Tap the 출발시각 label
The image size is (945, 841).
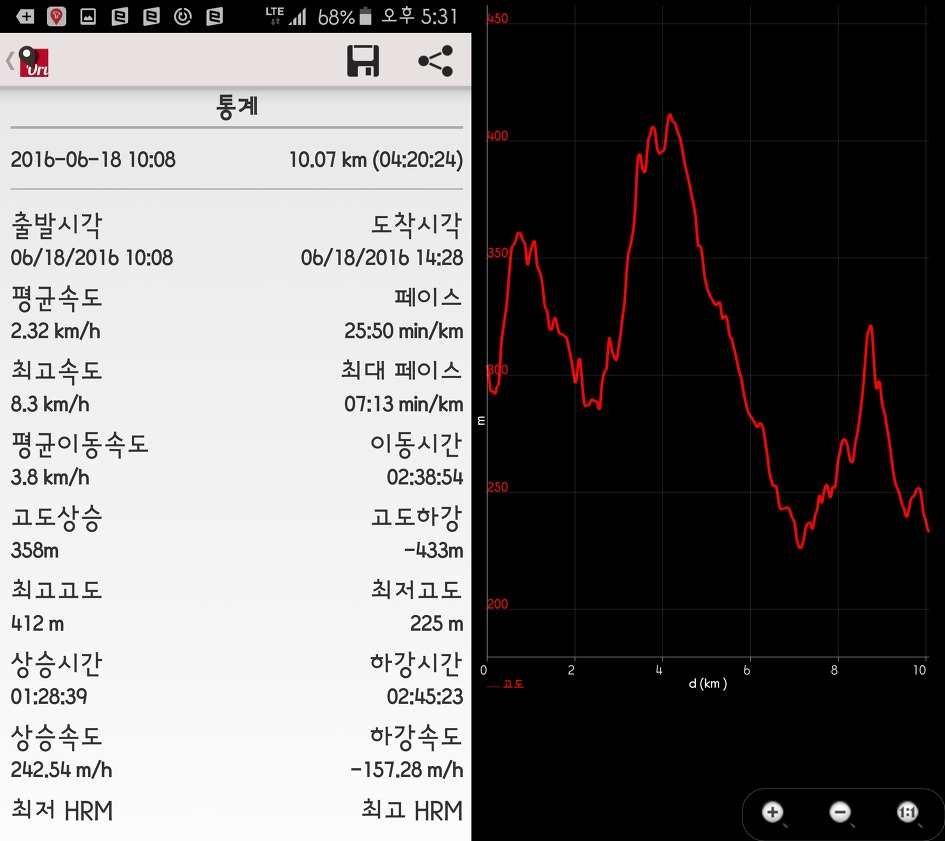[57, 226]
